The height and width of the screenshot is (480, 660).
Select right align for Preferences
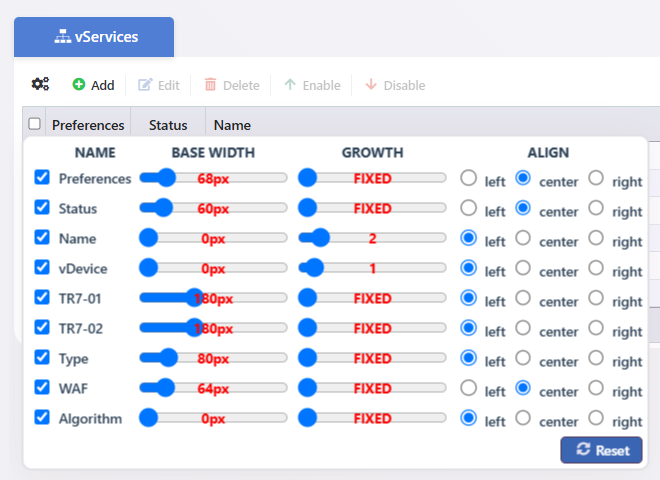[596, 178]
